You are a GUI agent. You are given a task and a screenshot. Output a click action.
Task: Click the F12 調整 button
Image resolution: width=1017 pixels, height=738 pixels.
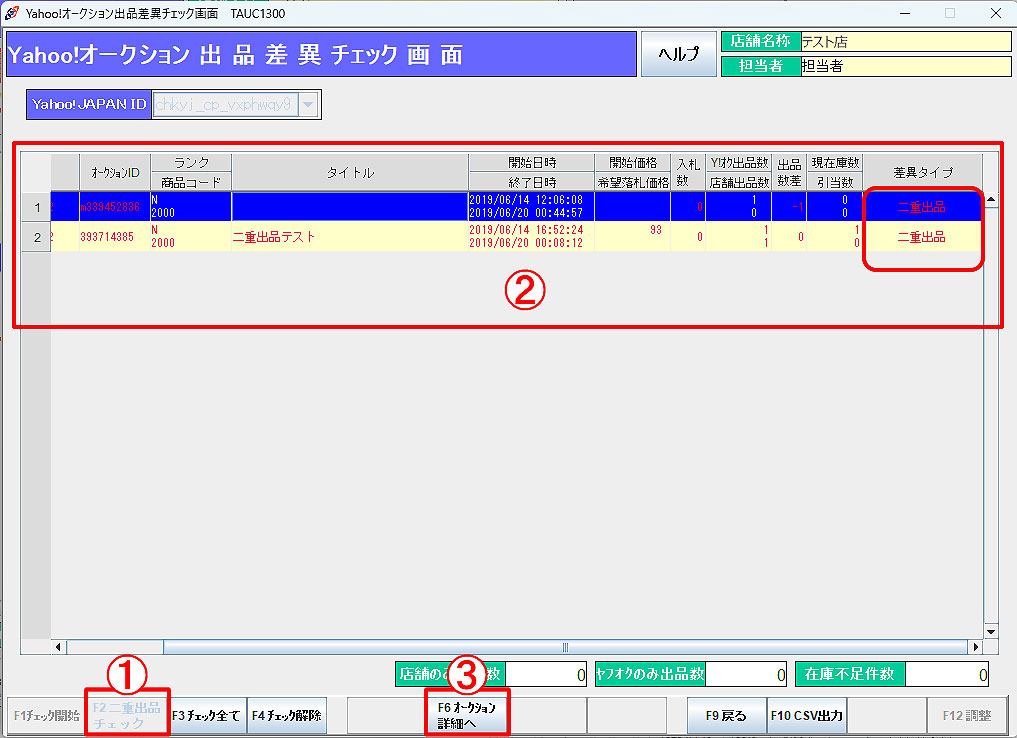tap(966, 715)
